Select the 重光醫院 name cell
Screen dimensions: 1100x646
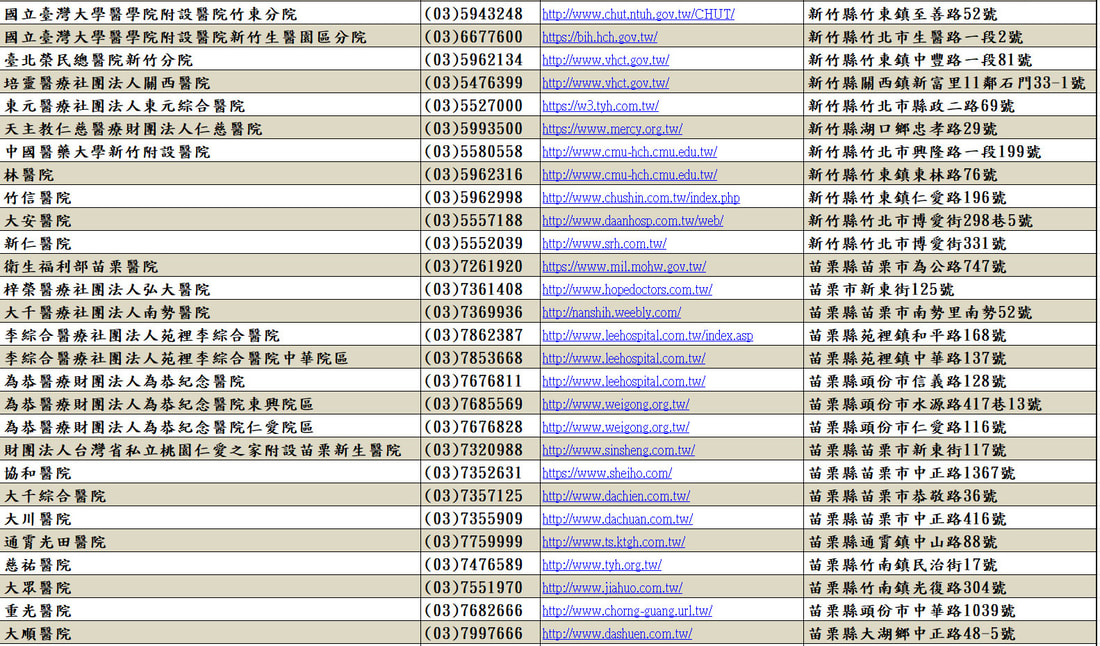pos(210,611)
